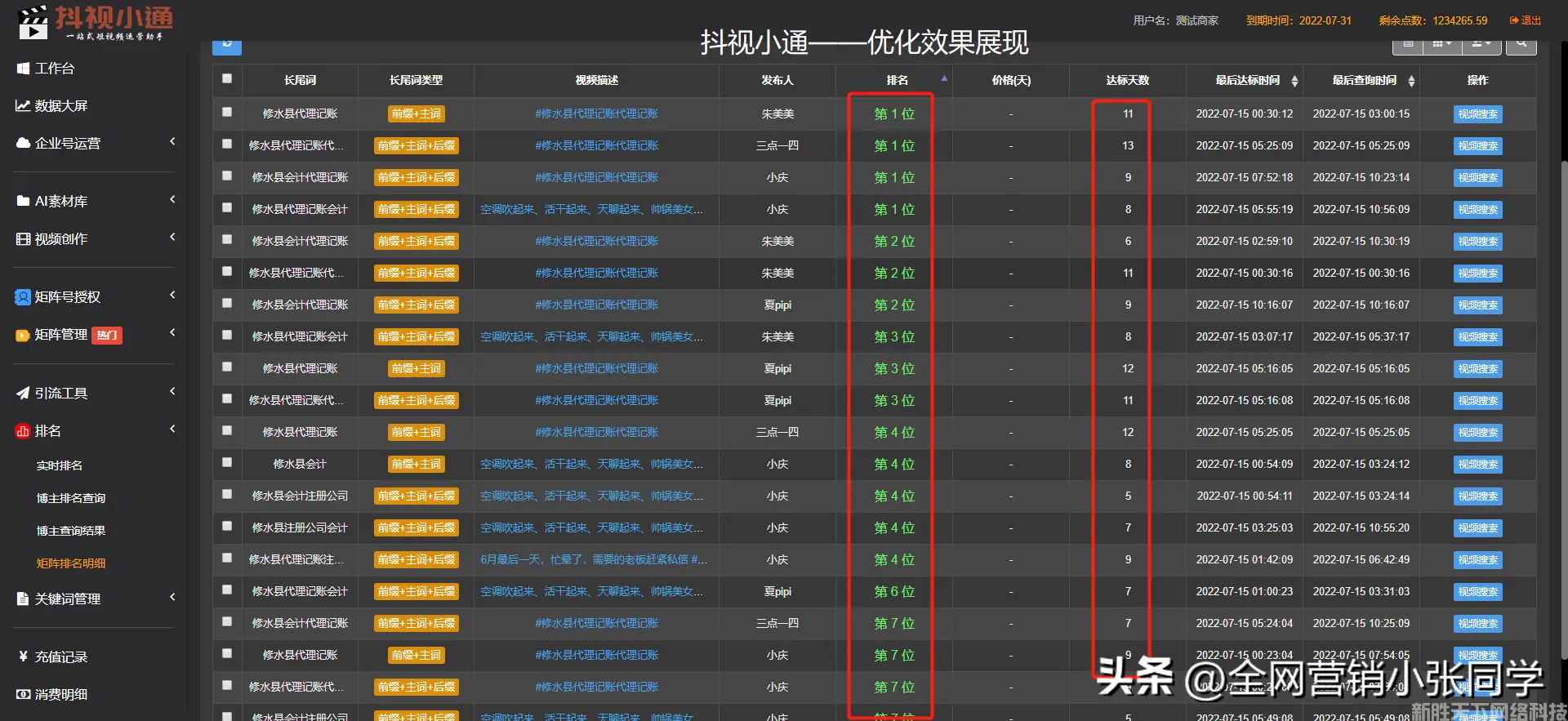
Task: Open video link in 修水县会计 row
Action: click(x=591, y=465)
